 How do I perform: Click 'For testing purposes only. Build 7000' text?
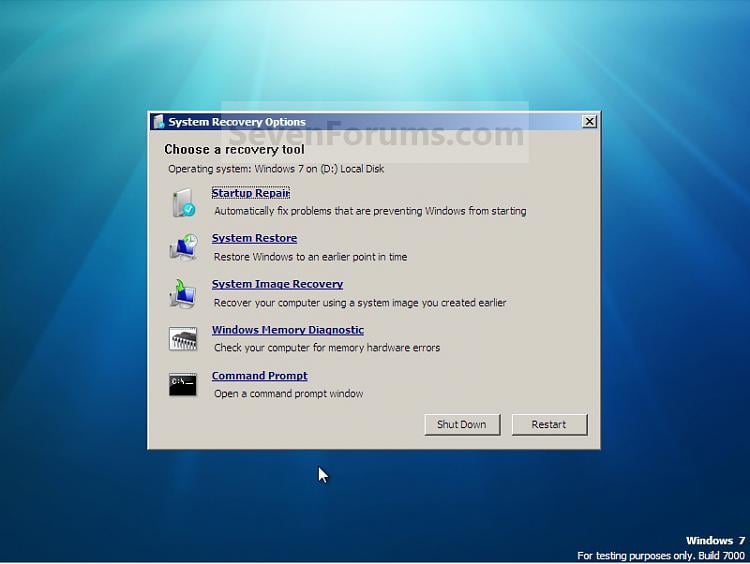[x=661, y=556]
